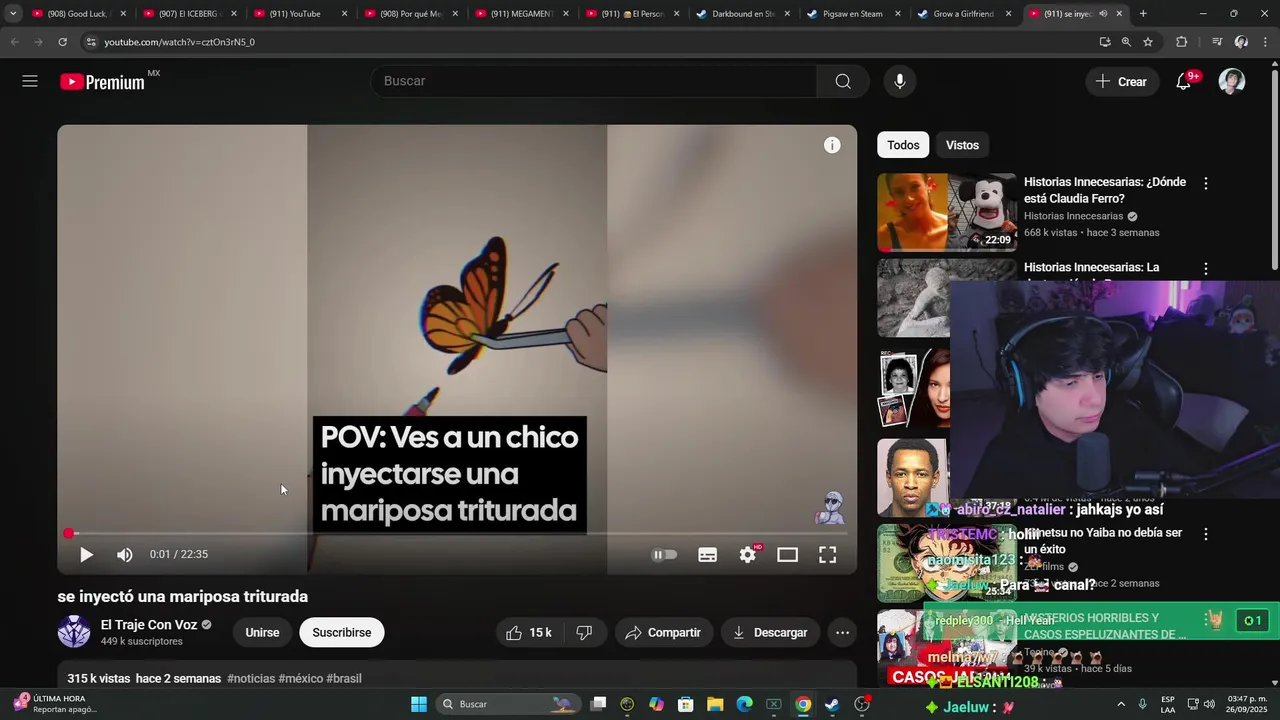Image resolution: width=1280 pixels, height=720 pixels.
Task: Open options for Kimetsu no Yaiba video
Action: click(x=1206, y=535)
